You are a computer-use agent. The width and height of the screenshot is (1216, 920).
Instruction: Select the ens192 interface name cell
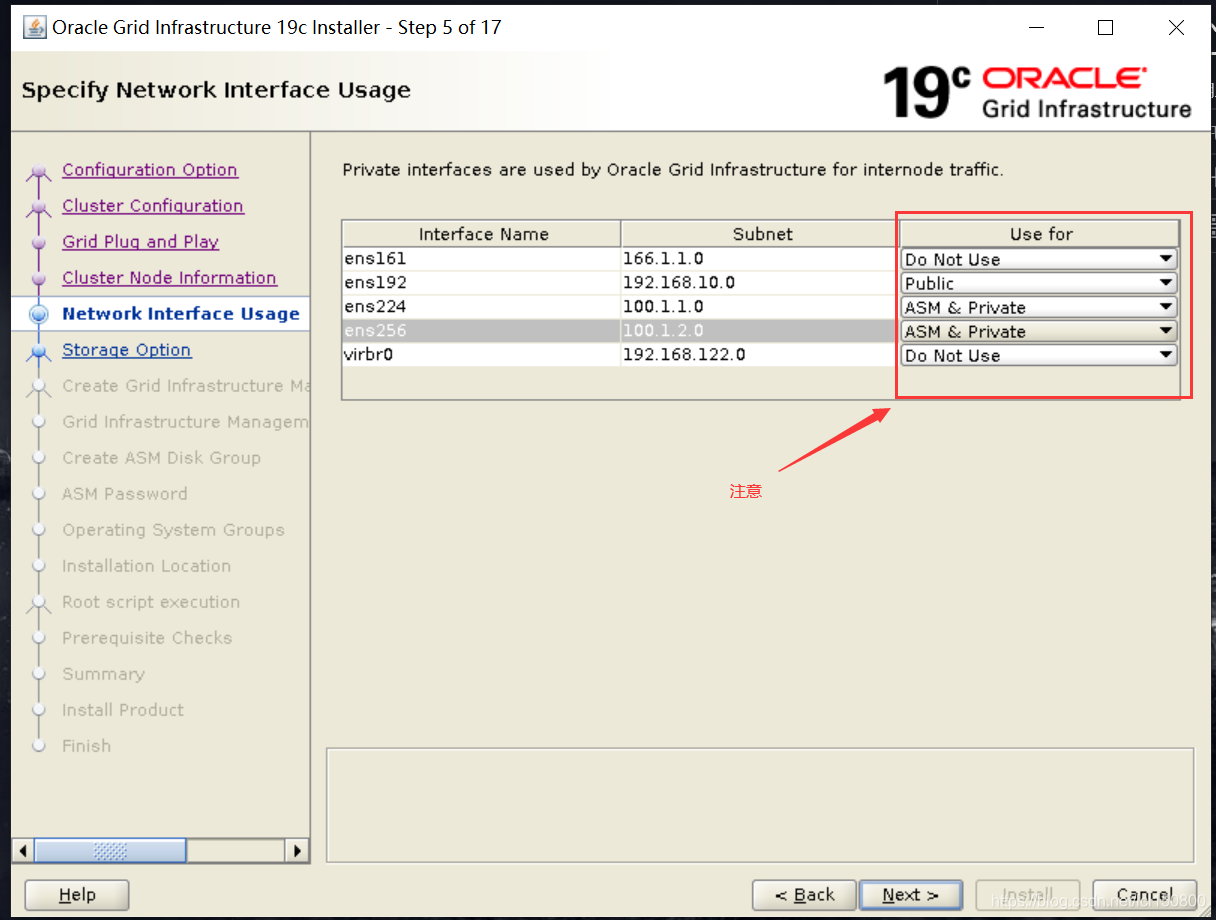pos(482,283)
